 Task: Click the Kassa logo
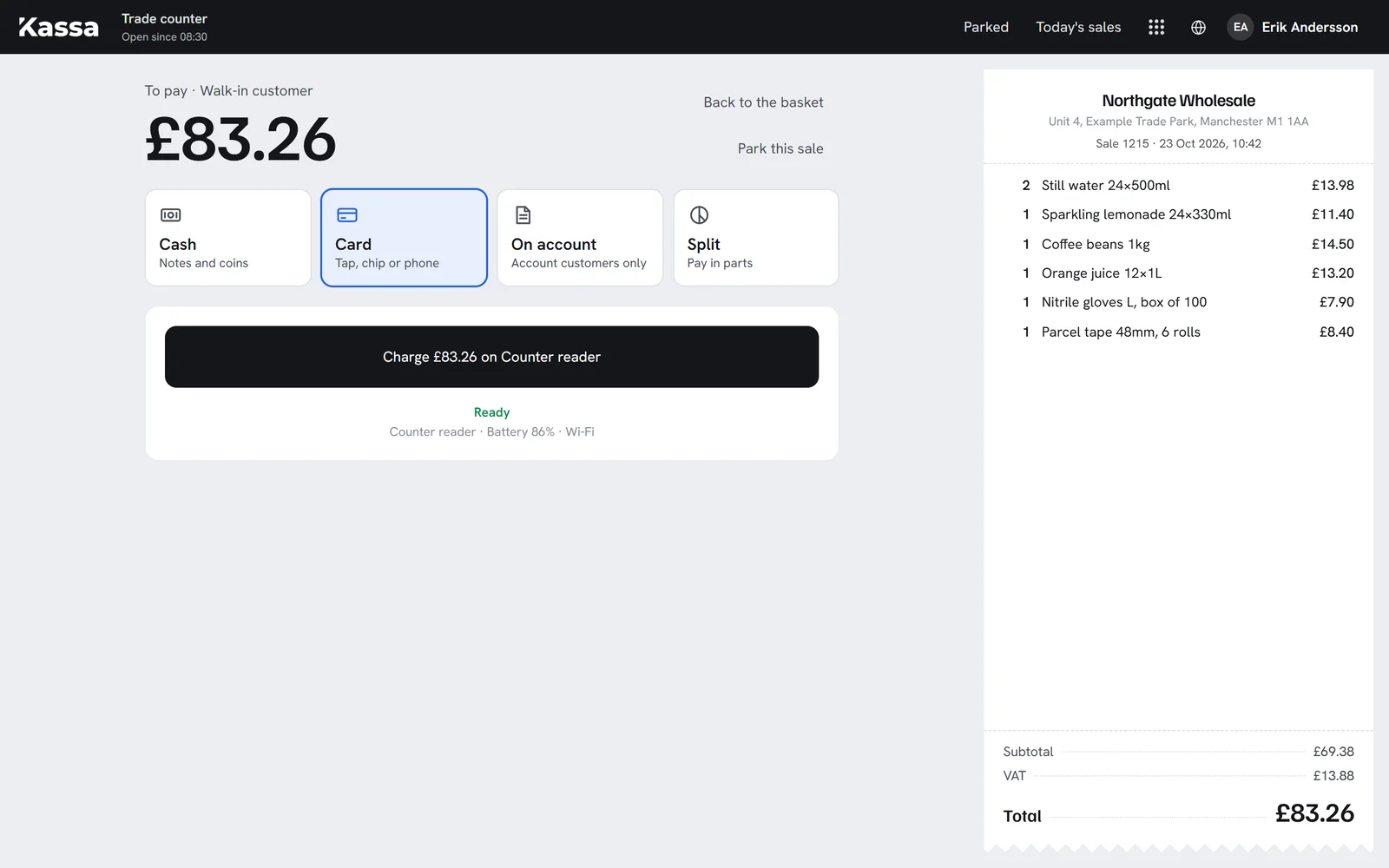pyautogui.click(x=59, y=27)
